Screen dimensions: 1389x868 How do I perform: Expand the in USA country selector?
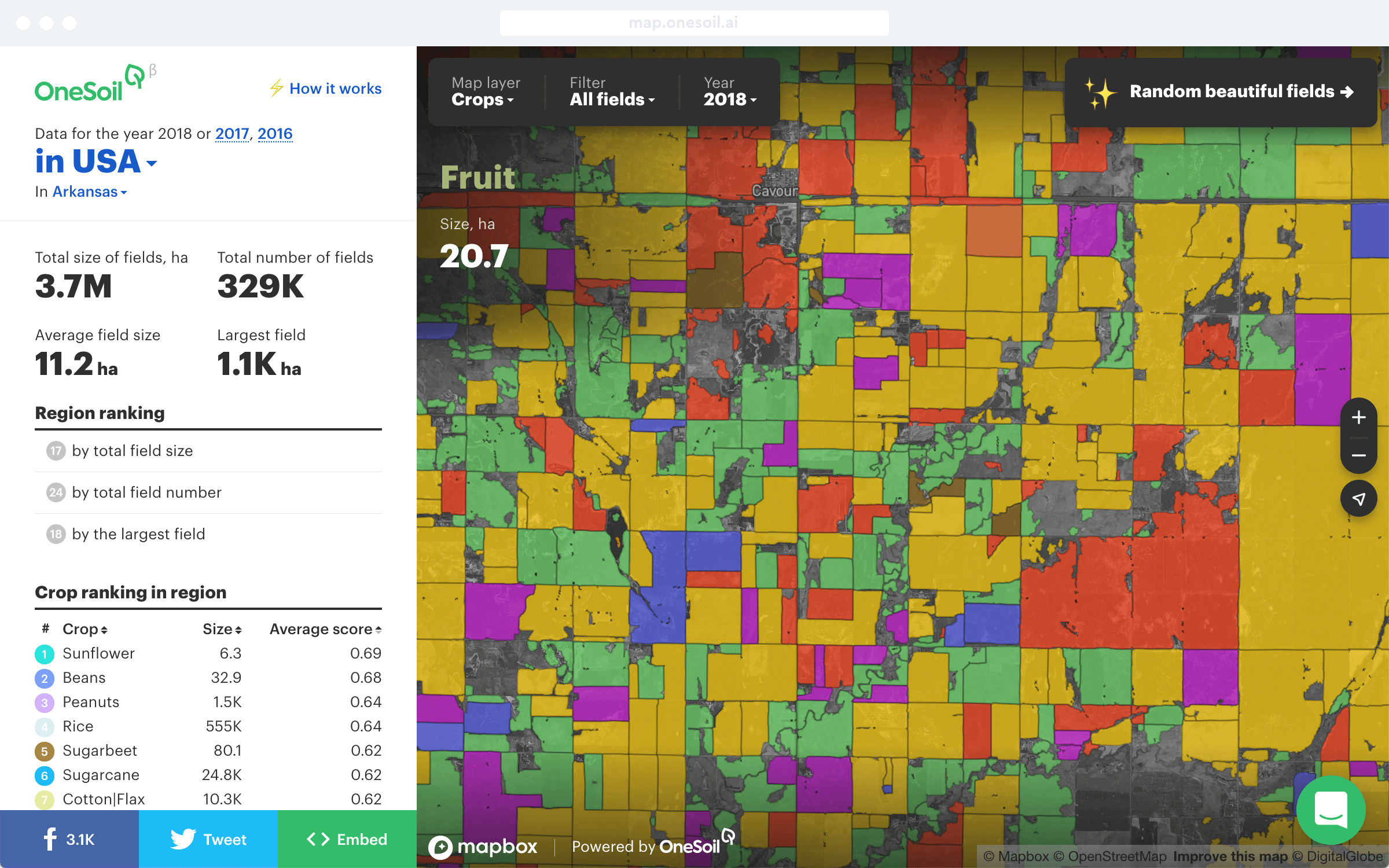point(95,161)
